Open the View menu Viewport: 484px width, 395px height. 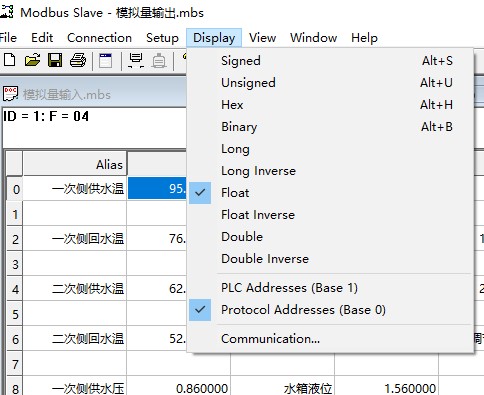tap(263, 38)
